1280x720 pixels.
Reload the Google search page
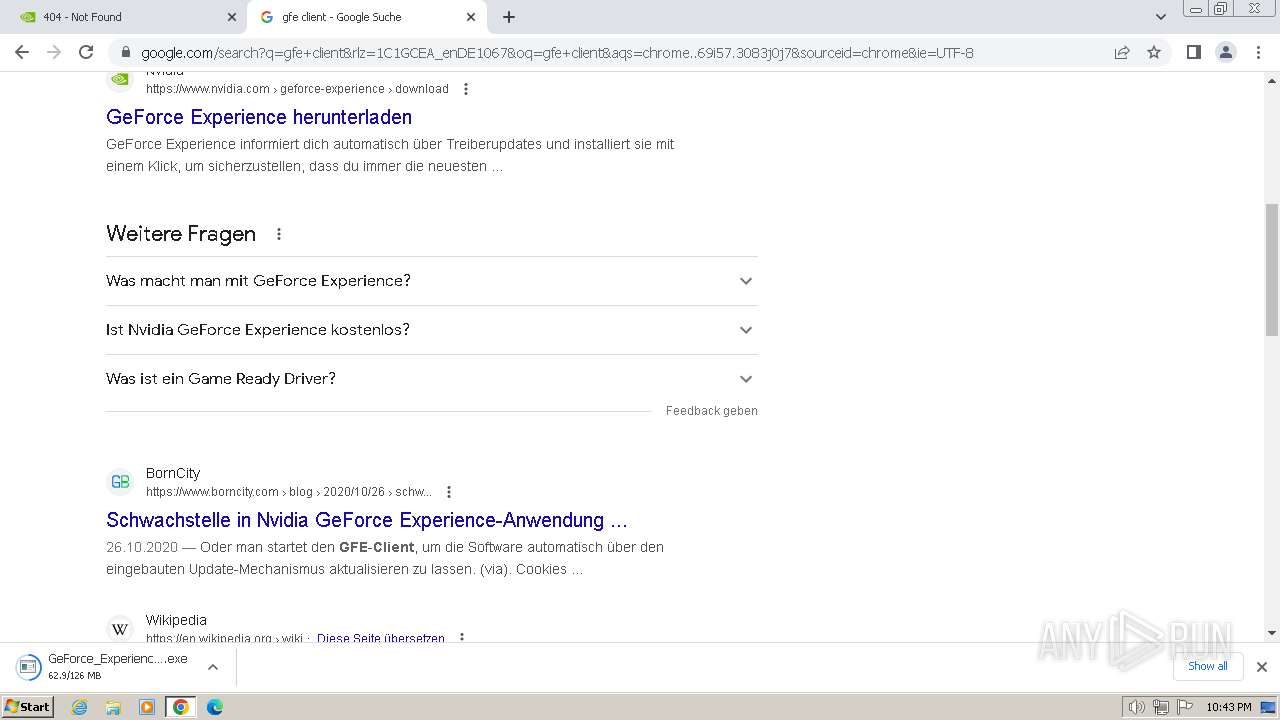click(x=86, y=53)
